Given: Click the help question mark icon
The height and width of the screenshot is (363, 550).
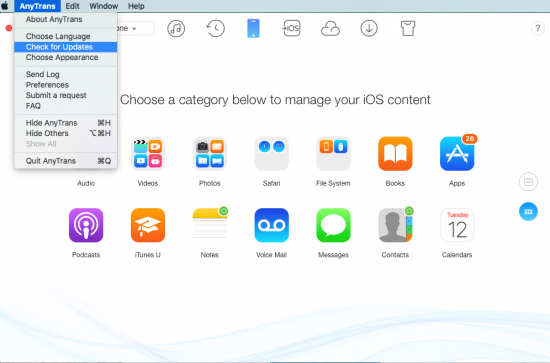Looking at the screenshot, I should pos(537,28).
